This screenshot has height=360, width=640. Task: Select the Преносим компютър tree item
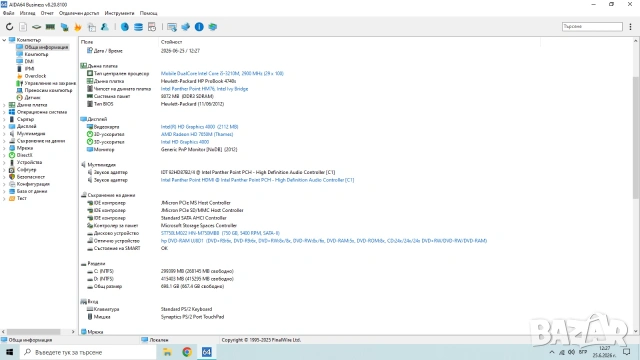(48, 91)
